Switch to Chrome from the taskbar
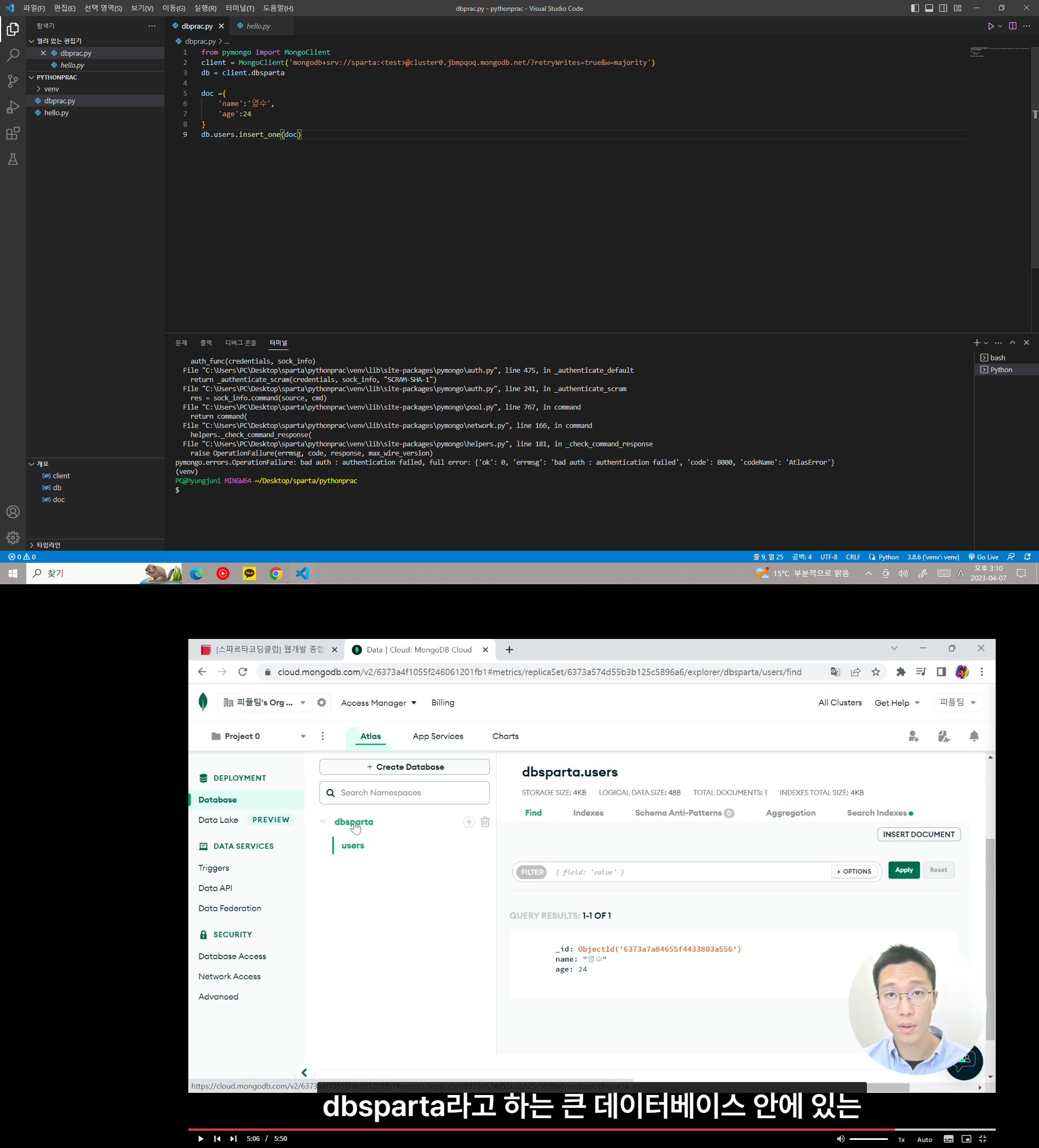This screenshot has height=1148, width=1039. [x=275, y=573]
